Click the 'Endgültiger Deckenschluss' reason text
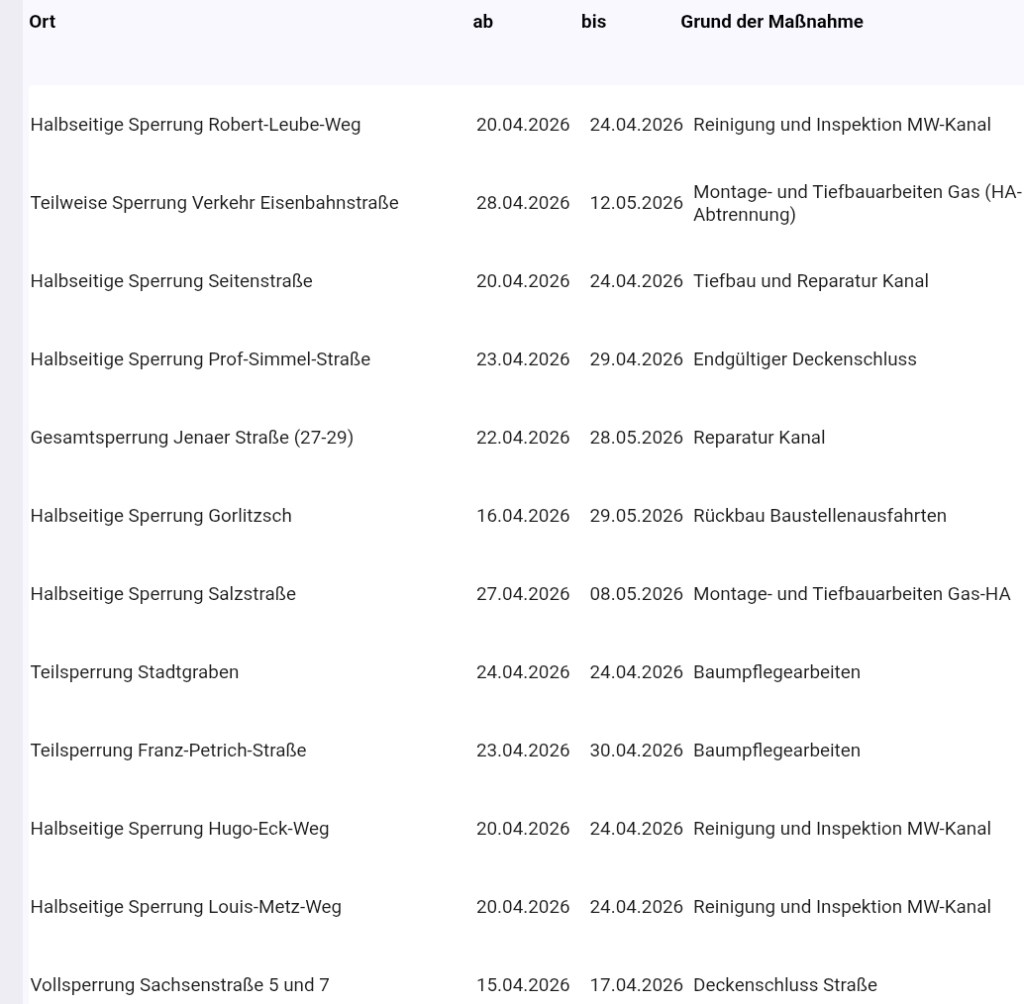1024x1004 pixels. 804,359
